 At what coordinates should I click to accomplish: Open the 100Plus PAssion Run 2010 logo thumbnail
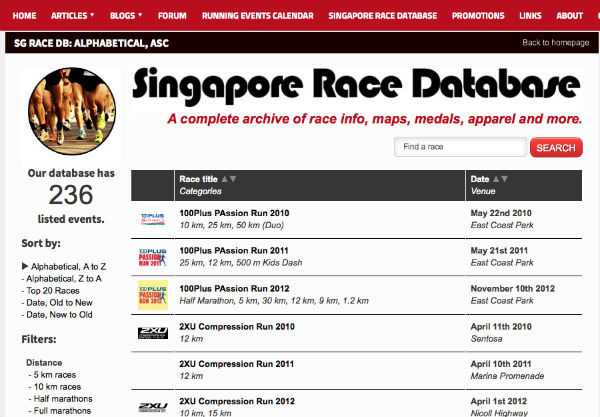click(x=153, y=219)
